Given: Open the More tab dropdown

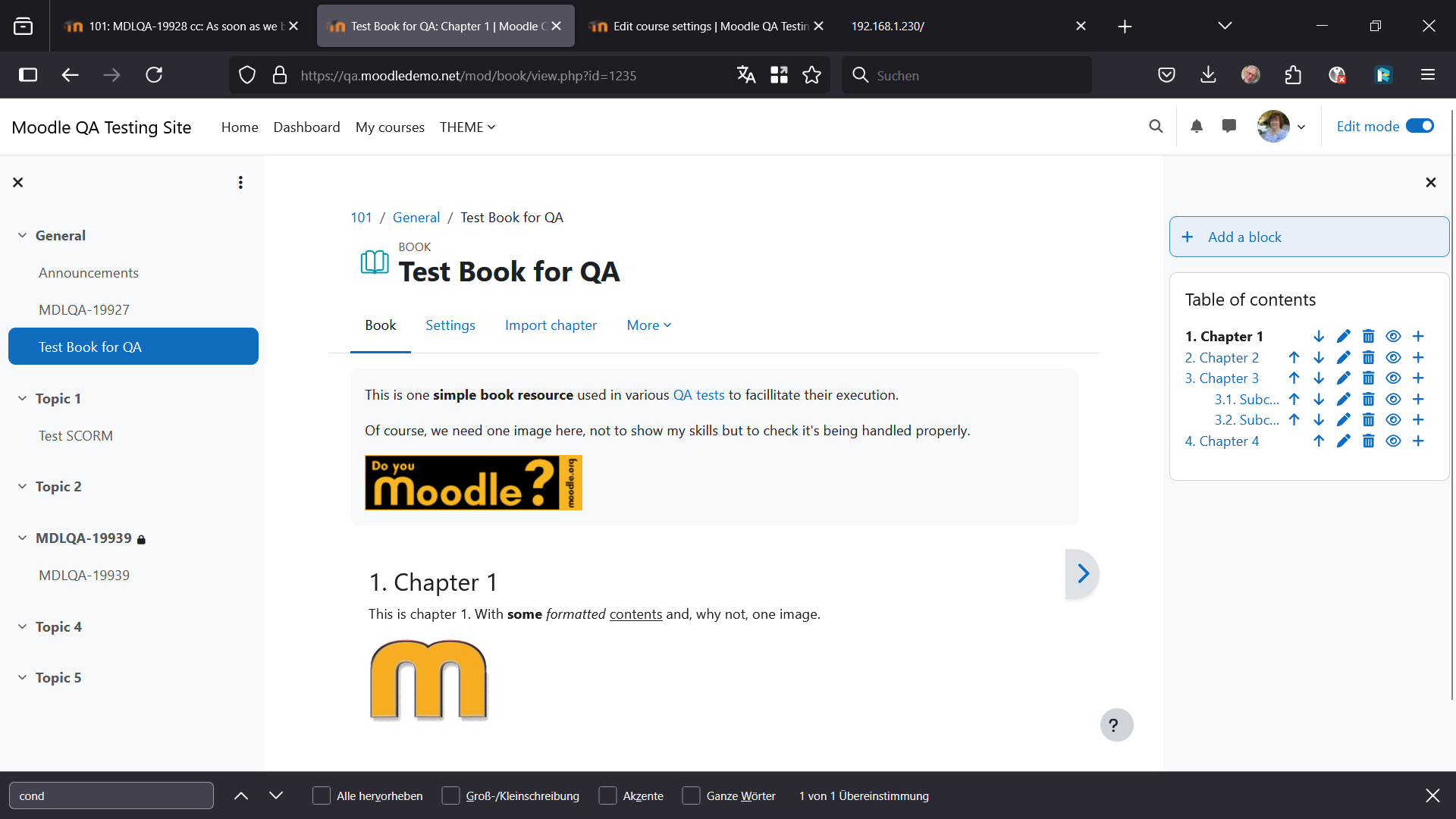Looking at the screenshot, I should (x=649, y=325).
